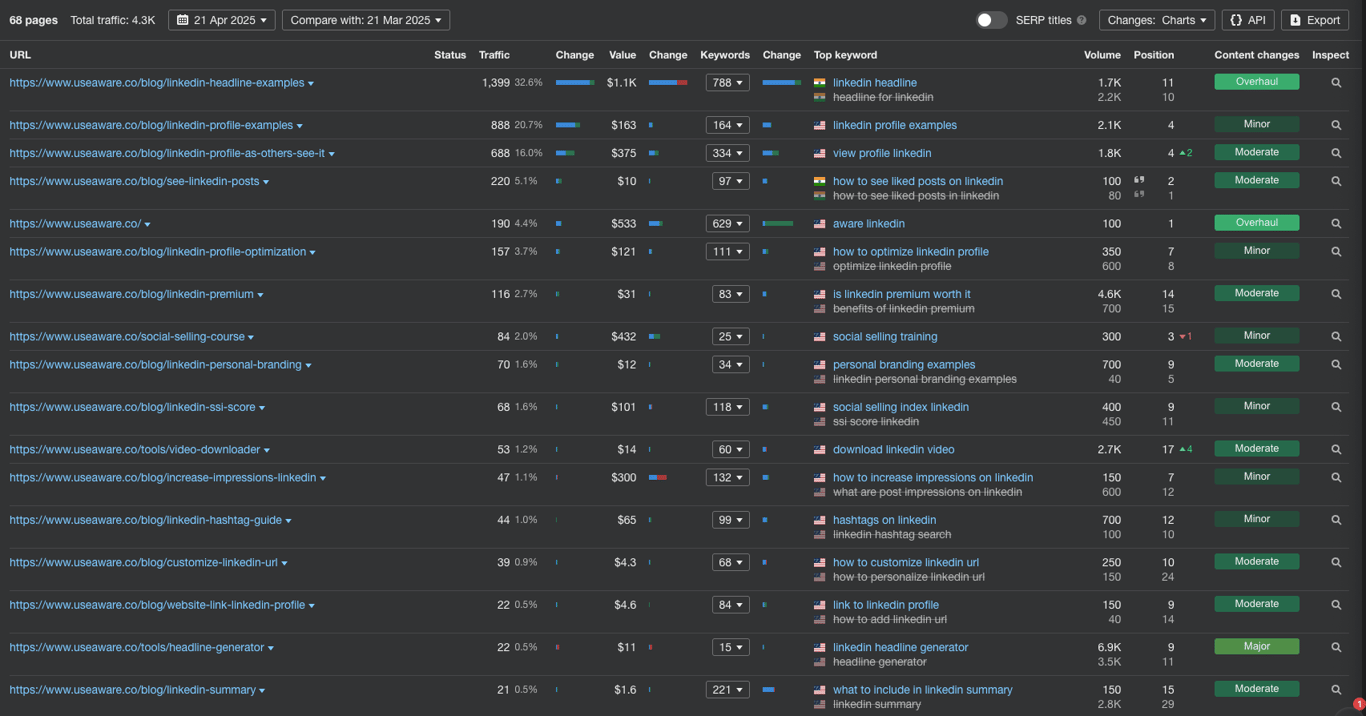1366x716 pixels.
Task: Sort by the URL column header
Action: tap(20, 55)
